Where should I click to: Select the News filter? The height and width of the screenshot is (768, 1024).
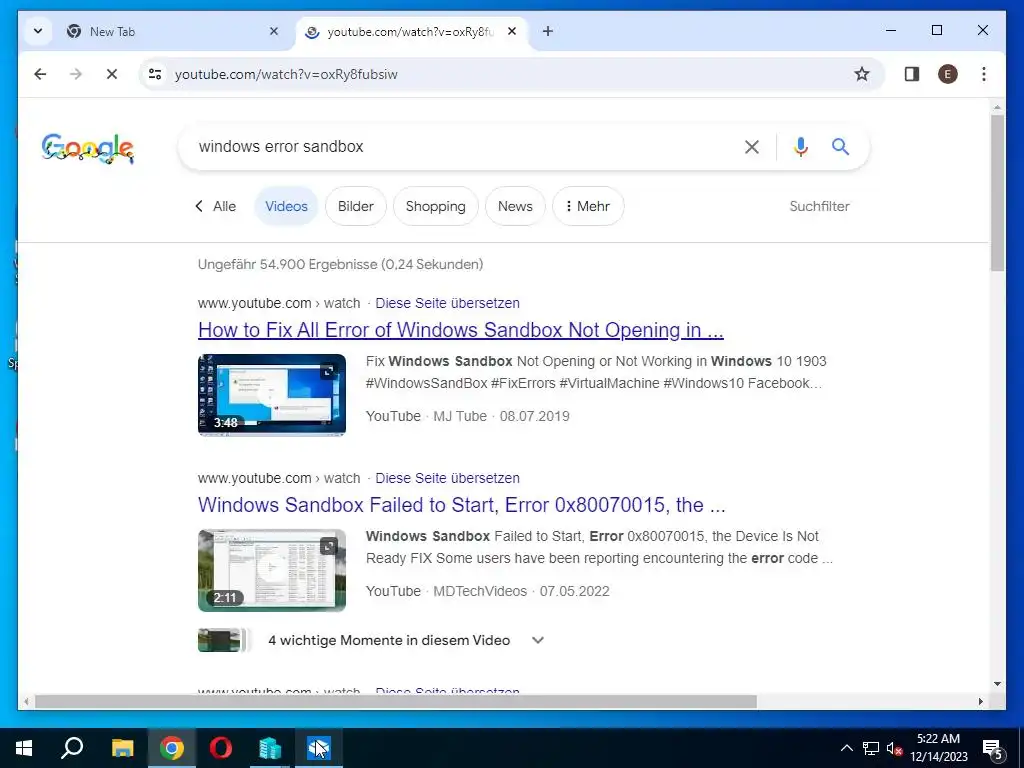(x=515, y=206)
